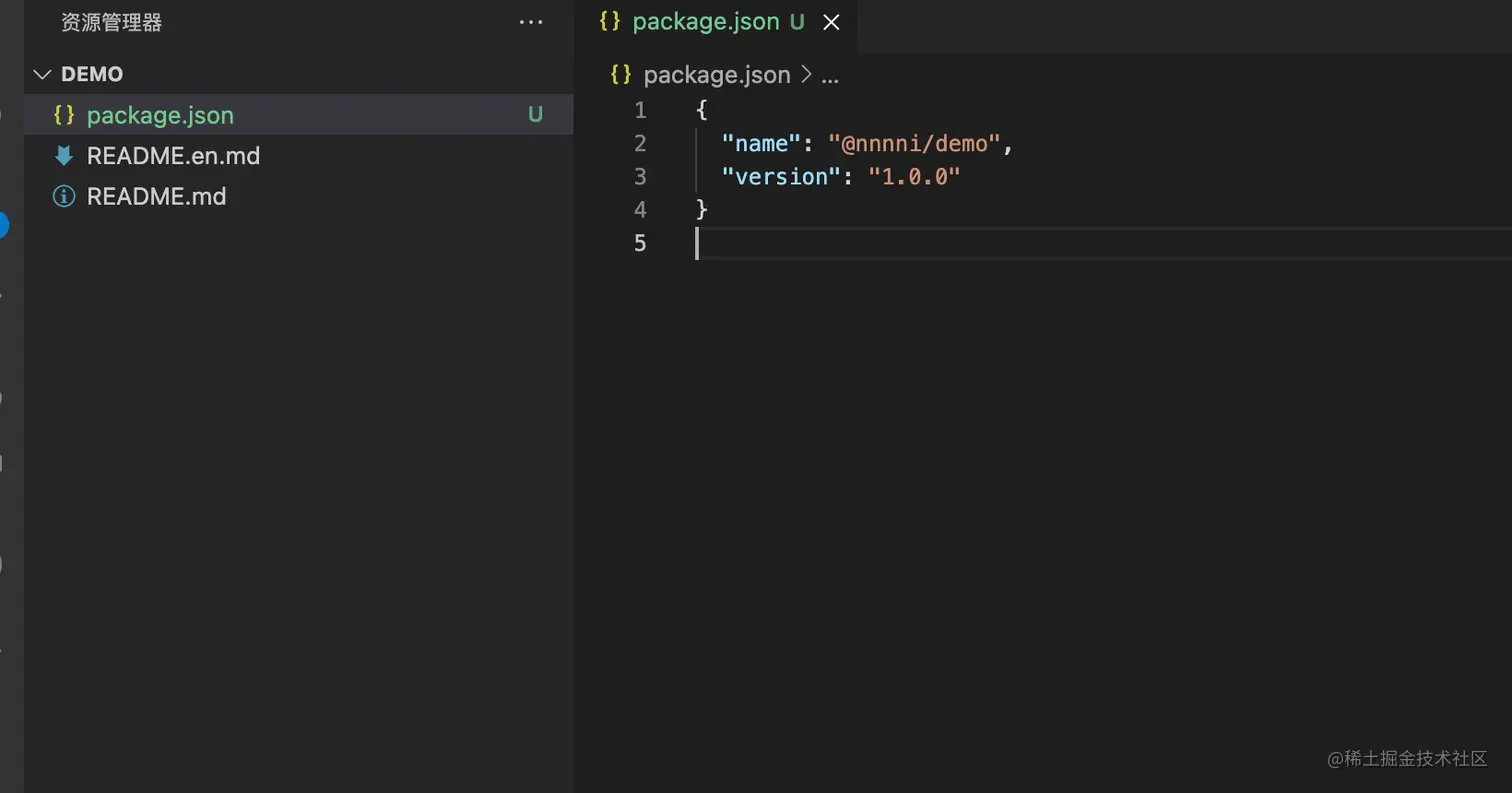1512x793 pixels.
Task: Open README.md from the file tree
Action: coord(156,197)
